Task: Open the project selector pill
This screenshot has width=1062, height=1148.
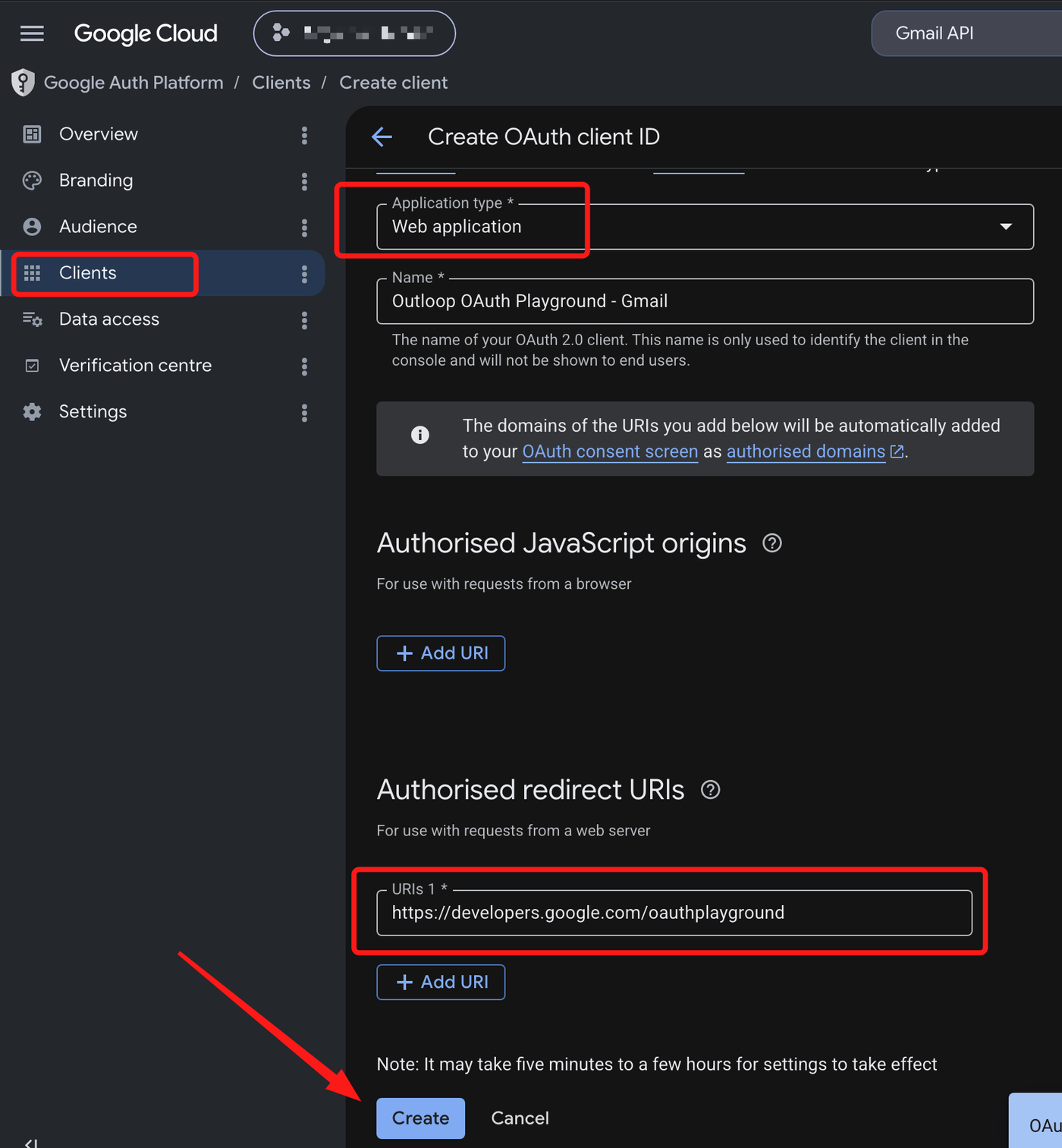Action: click(x=354, y=33)
